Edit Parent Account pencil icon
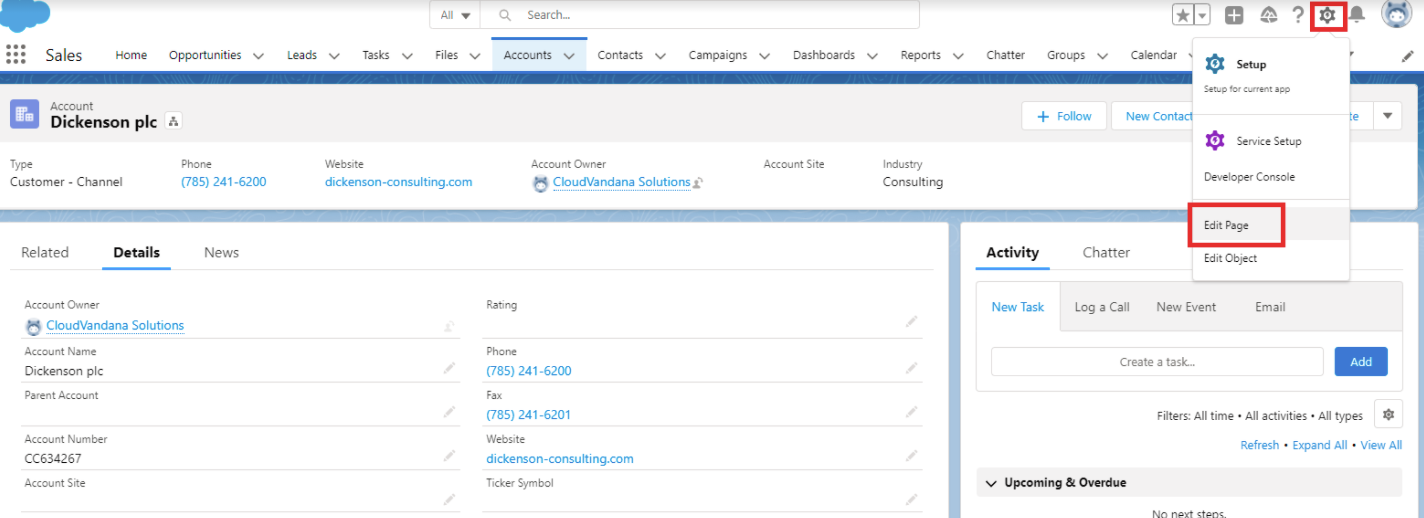1424x518 pixels. (450, 411)
